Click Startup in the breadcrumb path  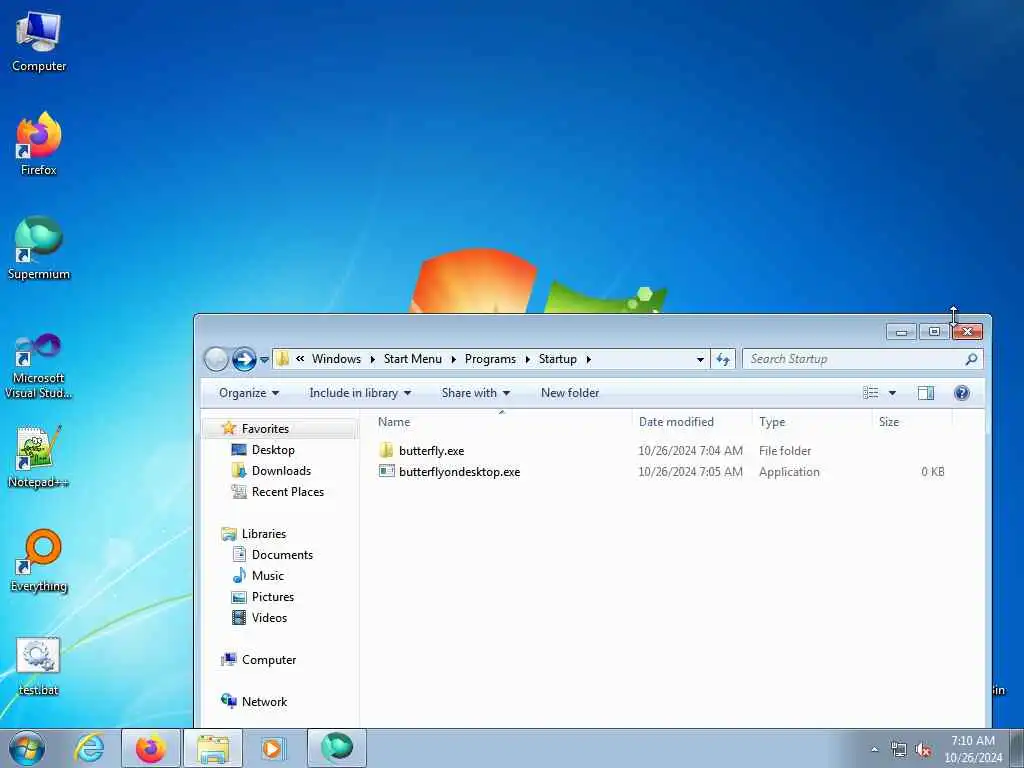pyautogui.click(x=558, y=359)
